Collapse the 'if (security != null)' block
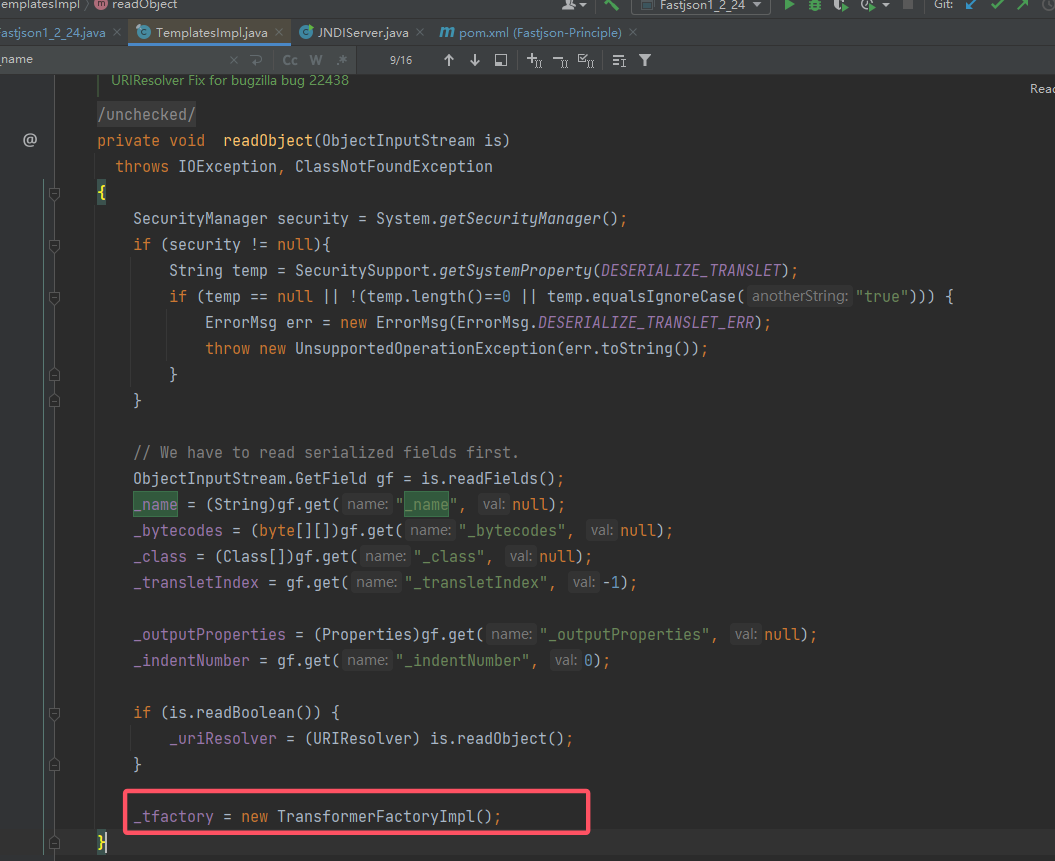 point(54,245)
